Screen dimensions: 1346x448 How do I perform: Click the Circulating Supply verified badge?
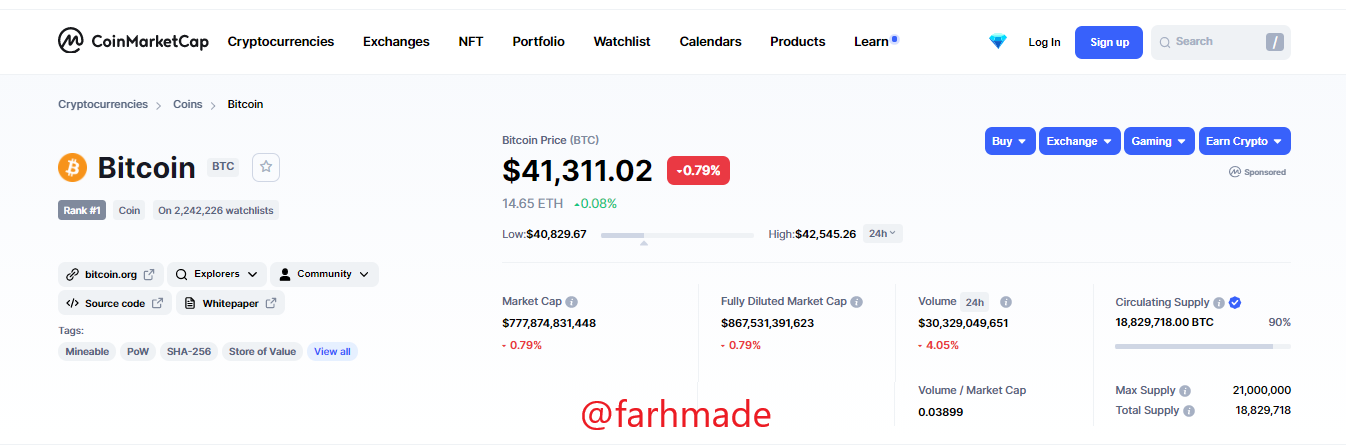coord(1235,302)
